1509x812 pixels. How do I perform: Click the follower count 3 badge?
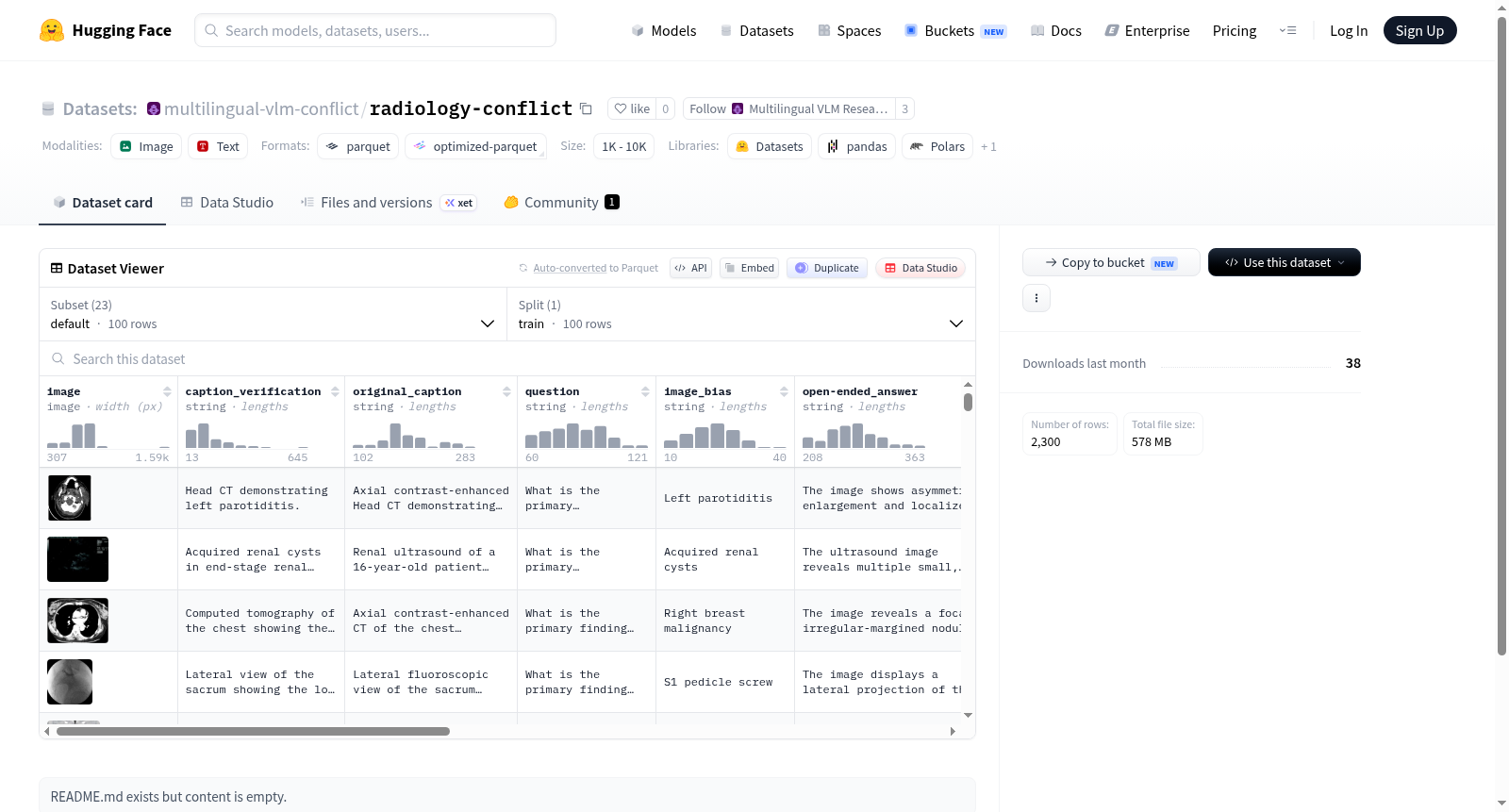[x=904, y=108]
